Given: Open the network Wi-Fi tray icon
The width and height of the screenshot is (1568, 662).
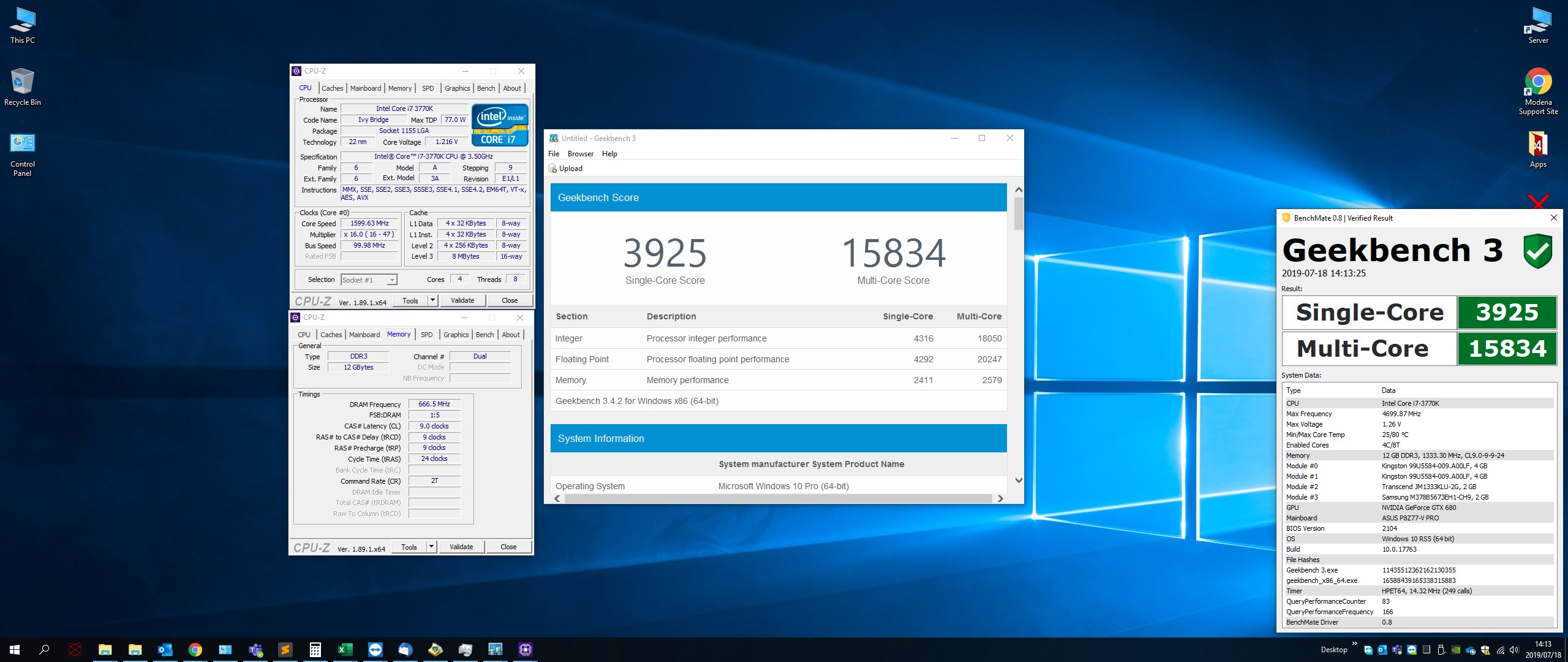Looking at the screenshot, I should tap(1501, 650).
